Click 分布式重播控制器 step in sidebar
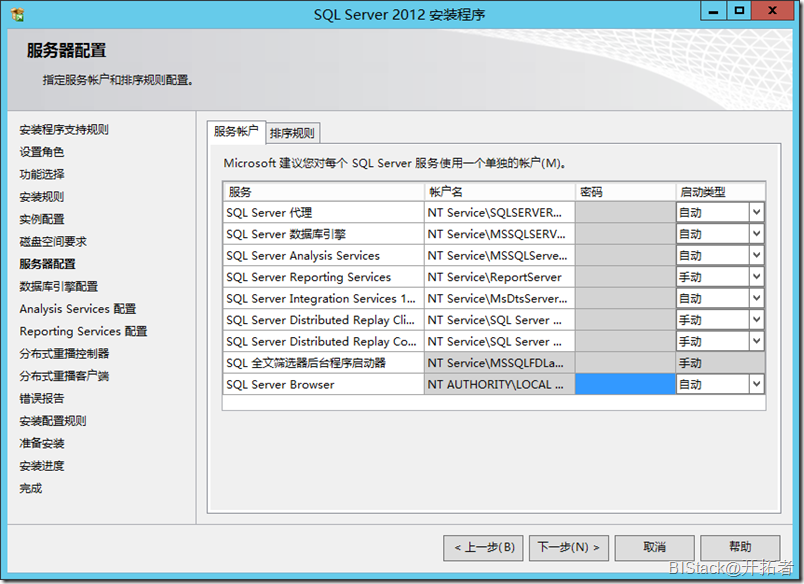 (x=64, y=354)
